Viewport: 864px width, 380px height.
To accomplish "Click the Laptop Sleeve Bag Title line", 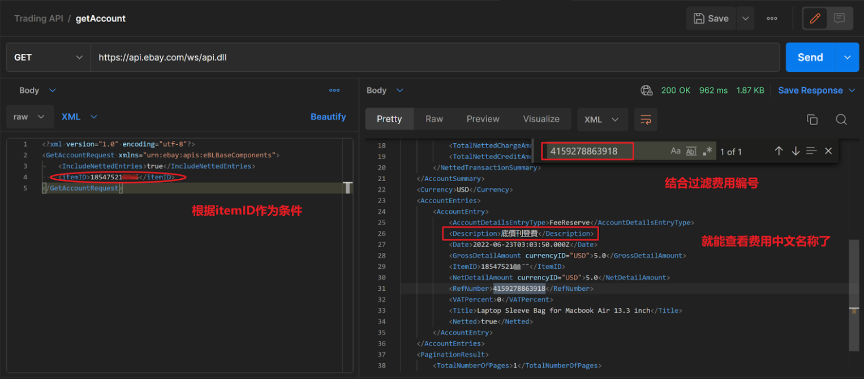I will (x=566, y=311).
